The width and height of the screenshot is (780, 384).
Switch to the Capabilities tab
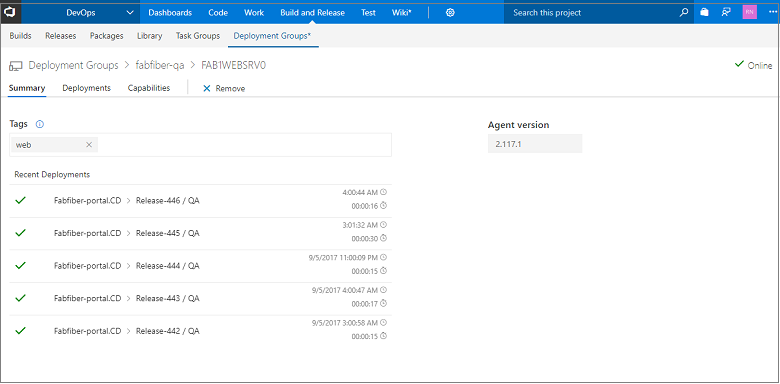[x=149, y=88]
